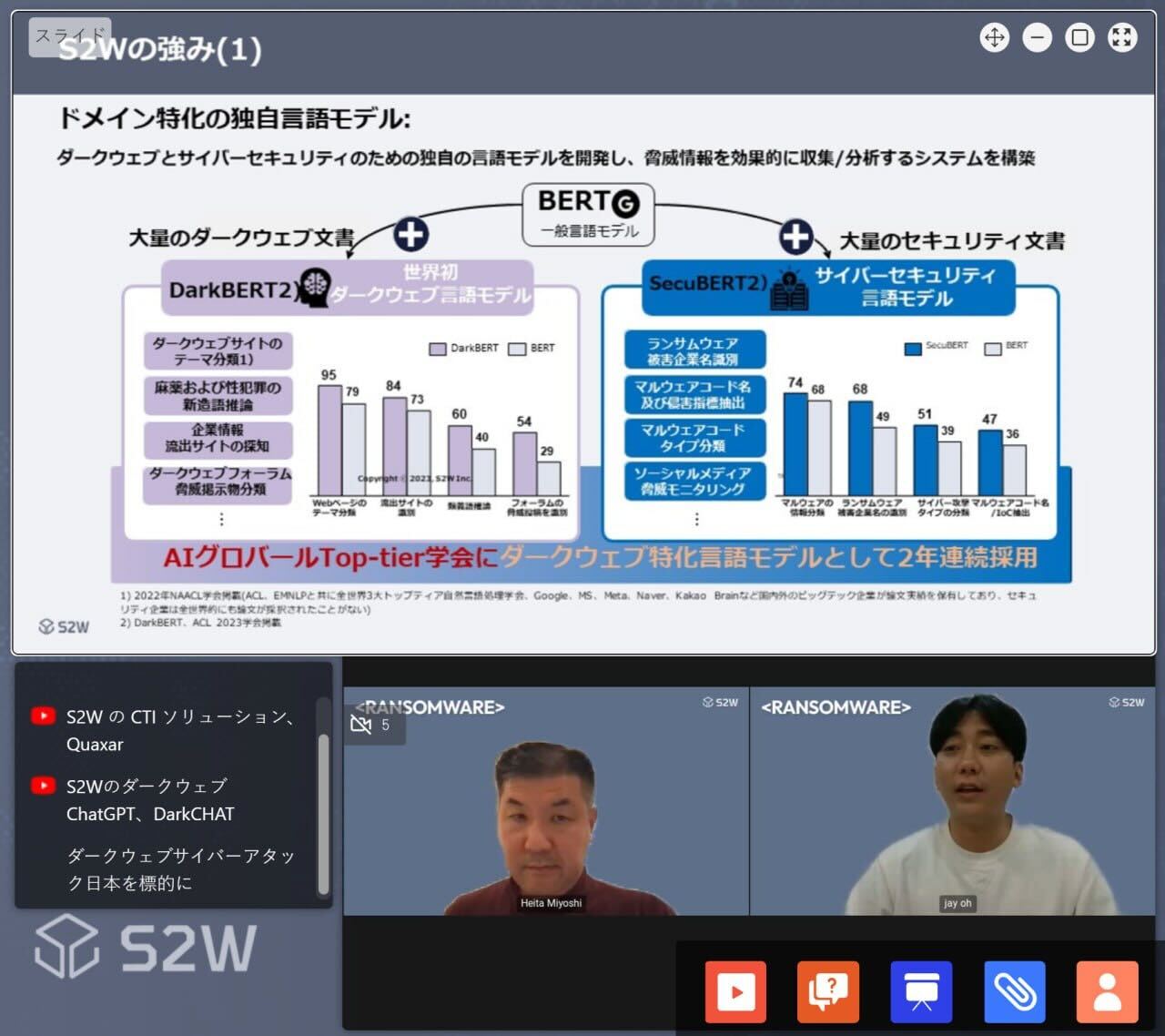Open the orange Q&A chat button
This screenshot has width=1165, height=1036.
click(827, 991)
